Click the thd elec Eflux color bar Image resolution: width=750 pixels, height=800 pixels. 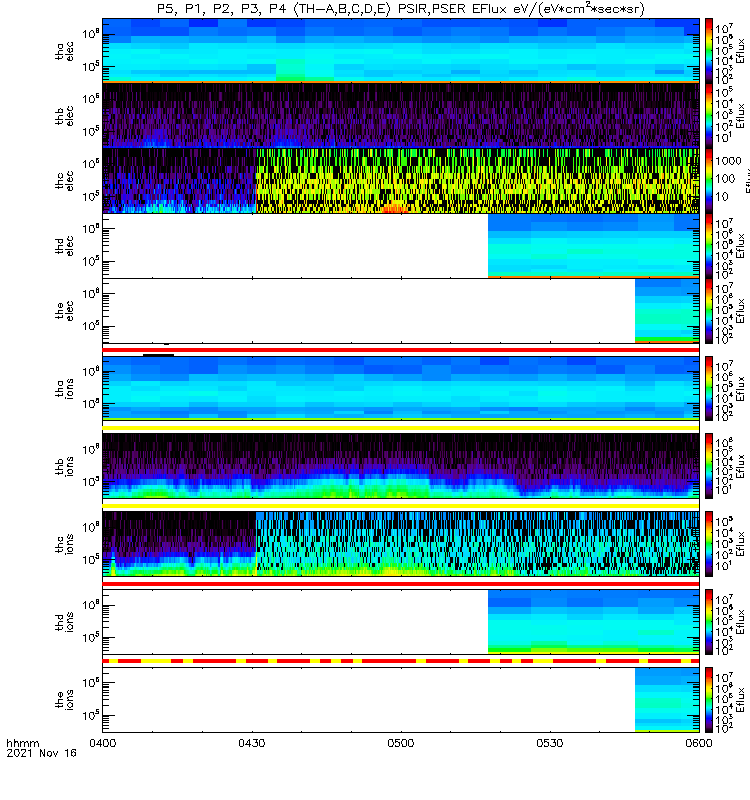(709, 246)
